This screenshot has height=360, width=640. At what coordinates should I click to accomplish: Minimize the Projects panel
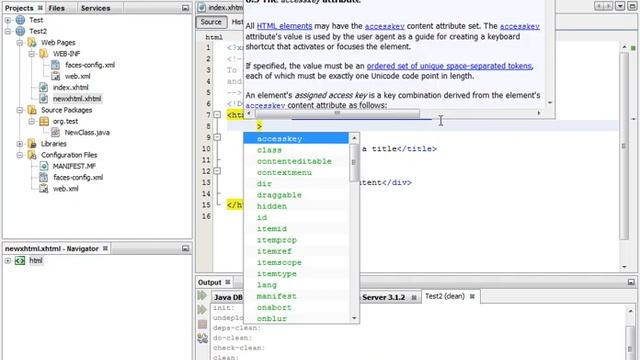point(185,8)
